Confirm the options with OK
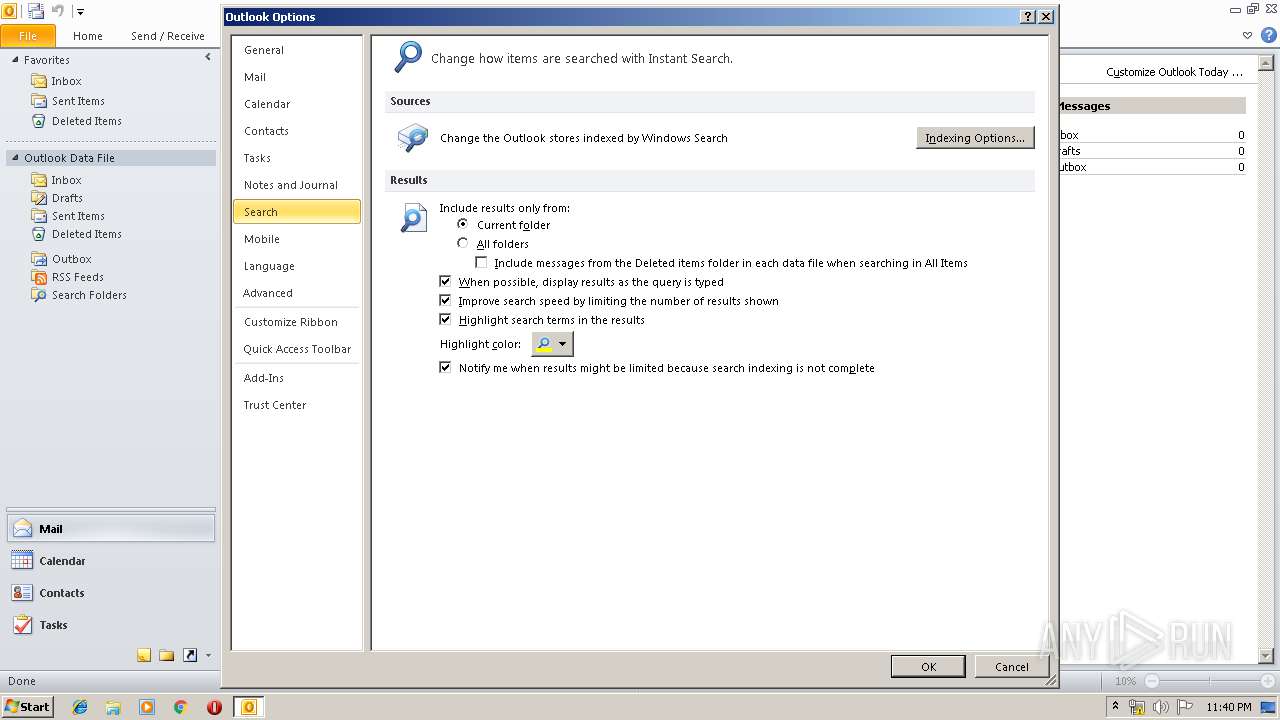The width and height of the screenshot is (1280, 720). pyautogui.click(x=928, y=667)
